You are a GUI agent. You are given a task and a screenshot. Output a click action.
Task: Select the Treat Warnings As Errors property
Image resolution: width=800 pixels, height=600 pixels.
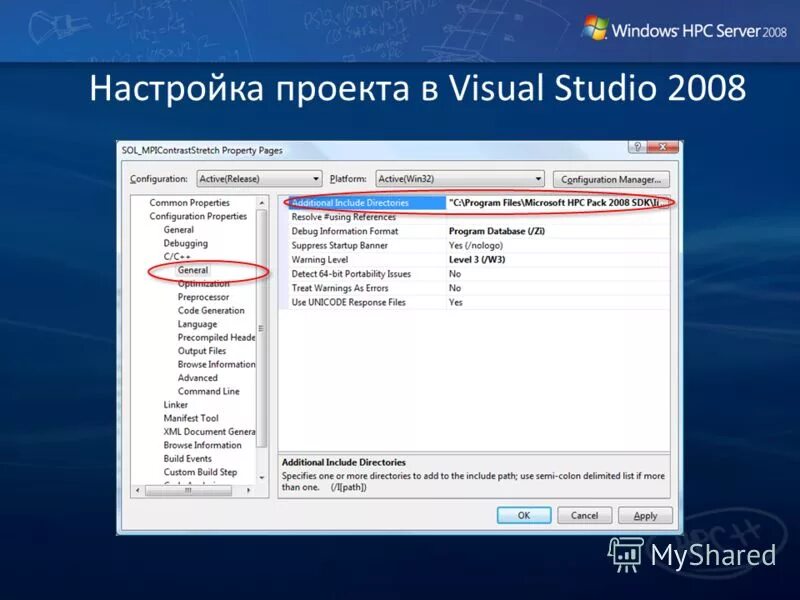pyautogui.click(x=340, y=288)
